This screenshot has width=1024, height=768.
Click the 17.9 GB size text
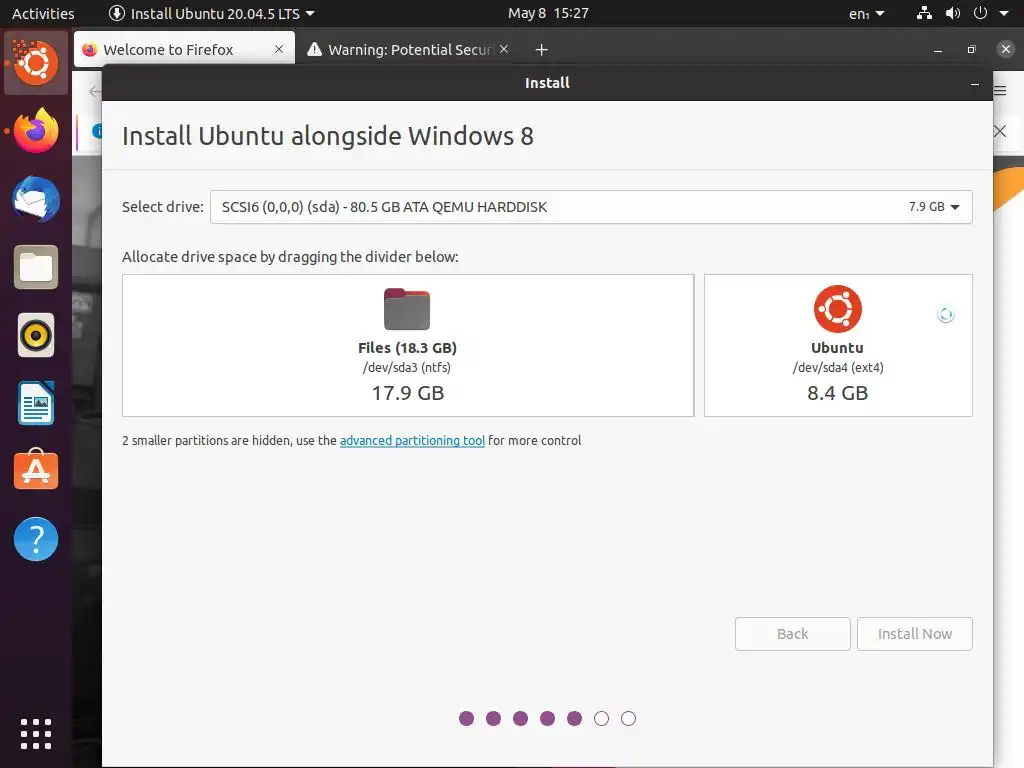click(x=408, y=393)
